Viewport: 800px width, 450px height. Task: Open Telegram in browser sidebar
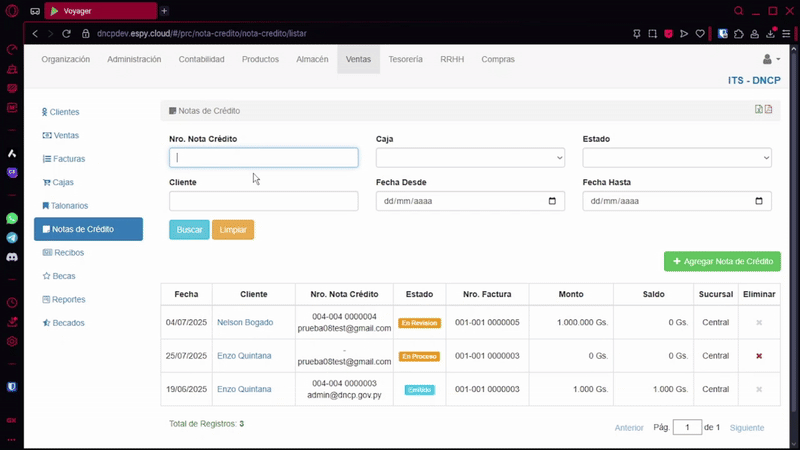click(12, 238)
